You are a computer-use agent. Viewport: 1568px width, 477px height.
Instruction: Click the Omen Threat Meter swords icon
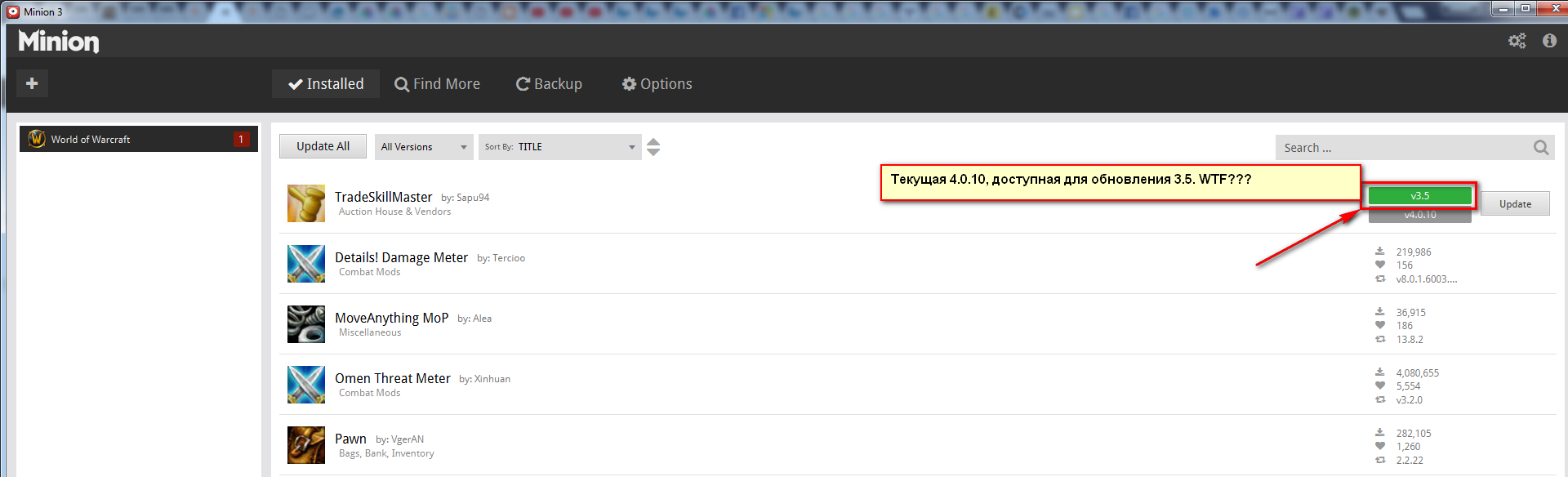point(306,385)
